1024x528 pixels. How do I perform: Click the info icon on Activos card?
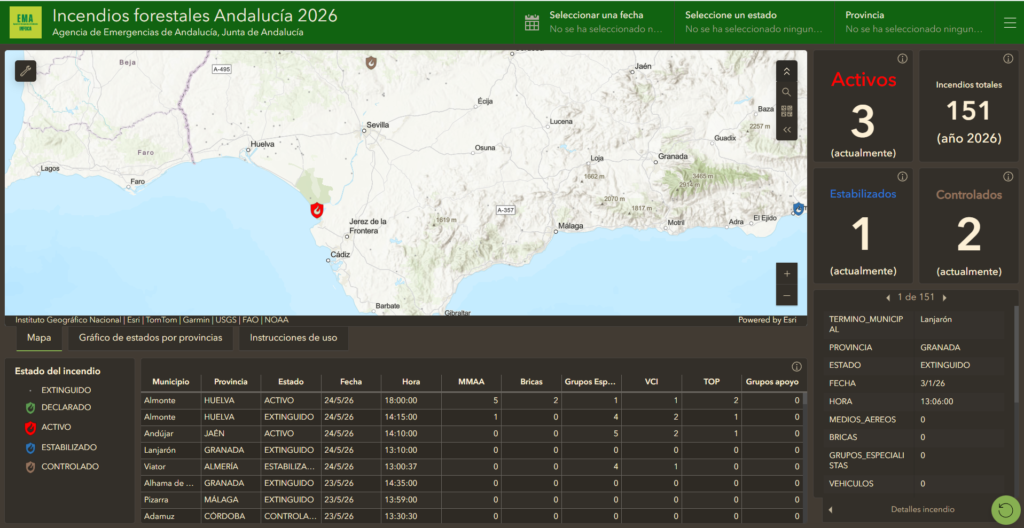click(x=903, y=59)
